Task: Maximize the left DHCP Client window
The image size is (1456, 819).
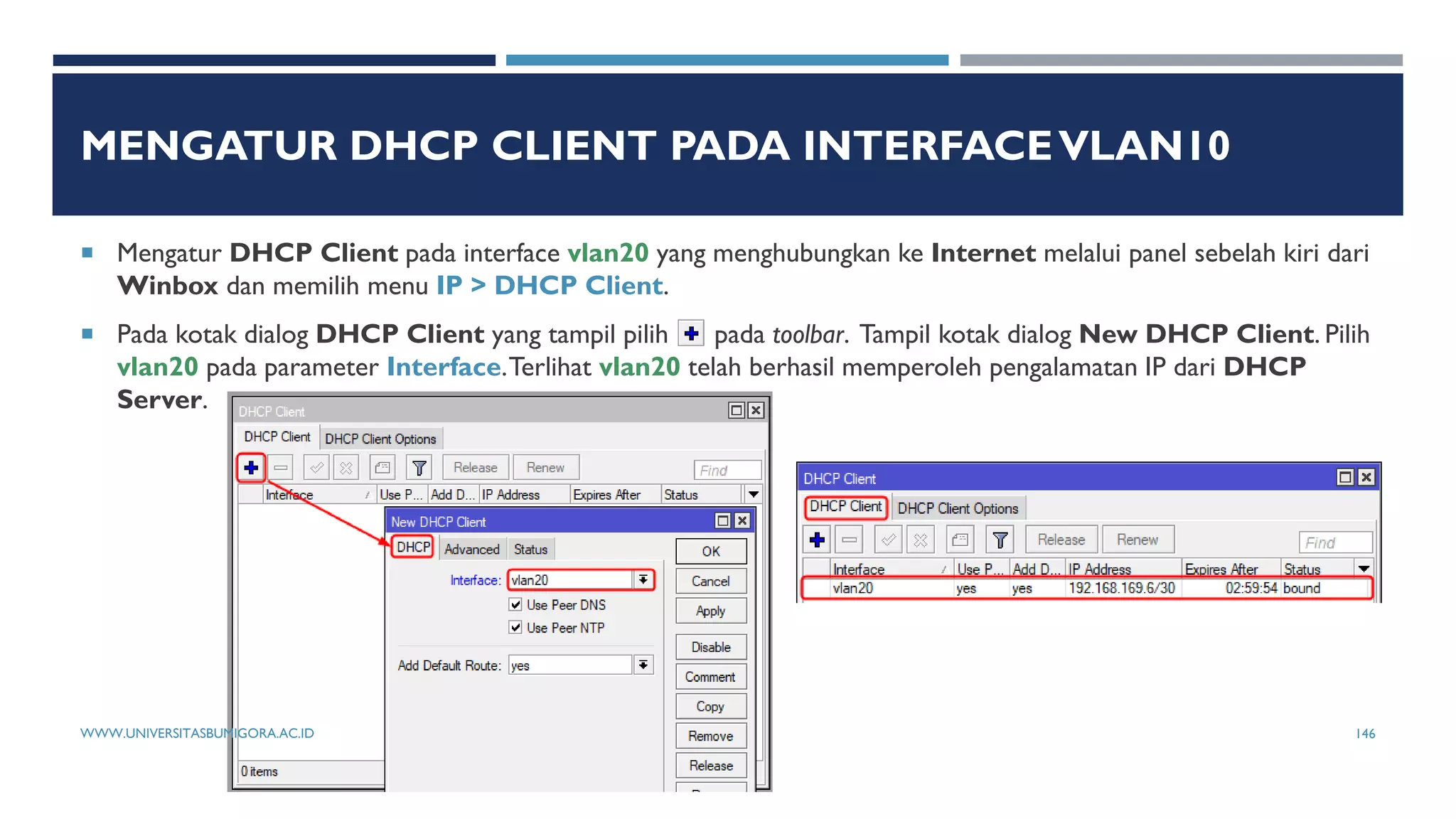Action: click(737, 410)
